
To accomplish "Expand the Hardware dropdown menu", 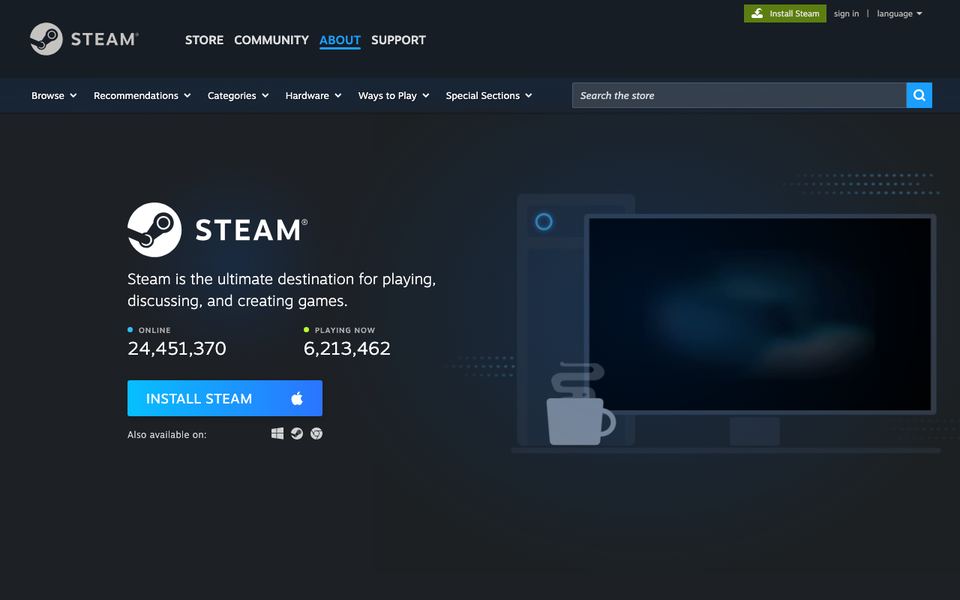I will click(313, 96).
